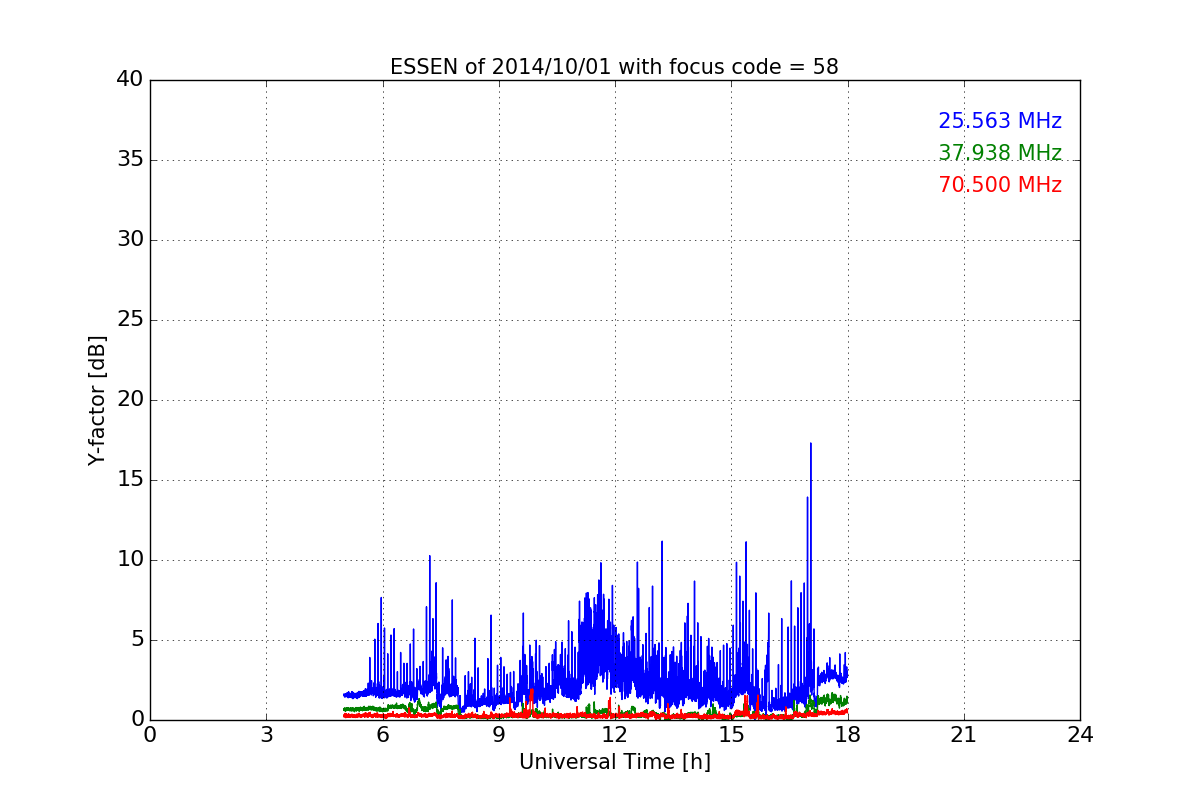Select the green 37.938 MHz legend label
The height and width of the screenshot is (800, 1200).
point(1000,153)
